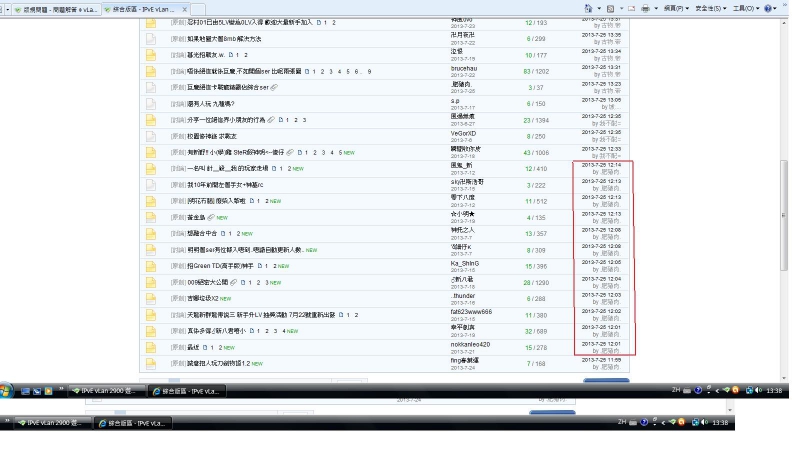This screenshot has height=450, width=800.
Task: Open author profile link nokkanleo420
Action: [x=470, y=344]
